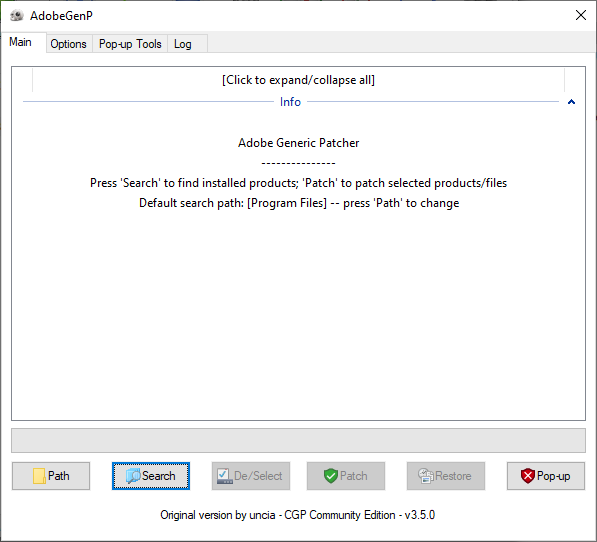
Task: Click the 'Original version by uncia' footer
Action: (297, 515)
